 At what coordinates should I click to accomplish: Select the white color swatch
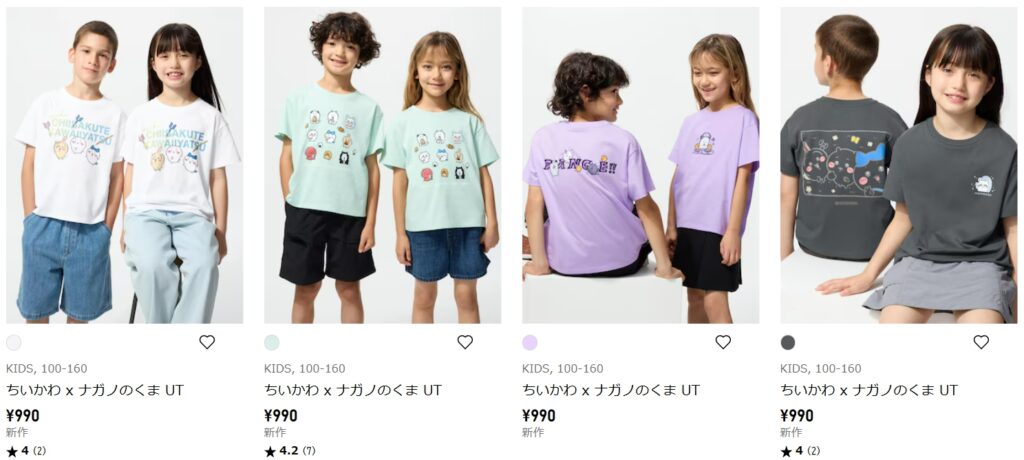pyautogui.click(x=14, y=342)
